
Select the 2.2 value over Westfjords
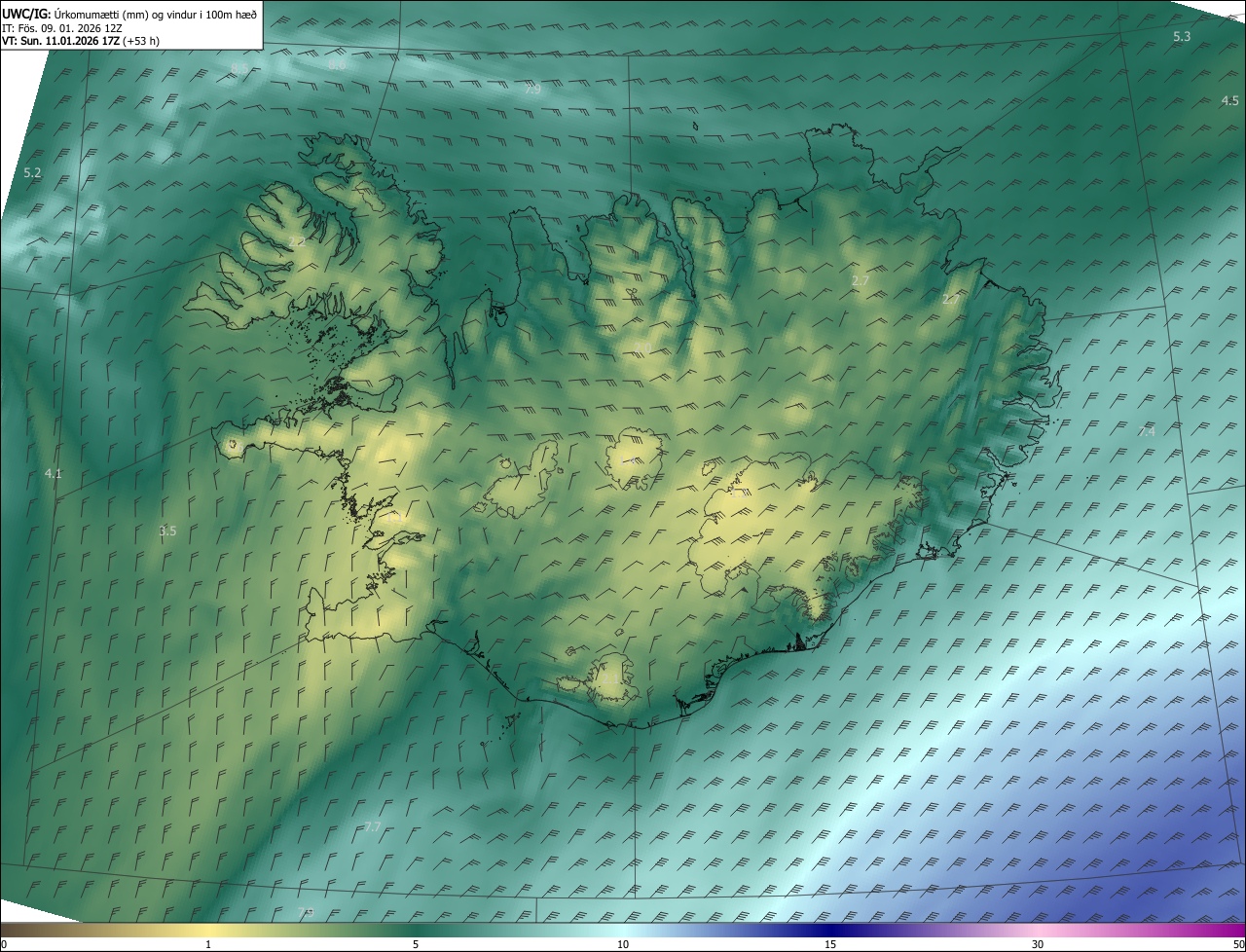coord(297,241)
